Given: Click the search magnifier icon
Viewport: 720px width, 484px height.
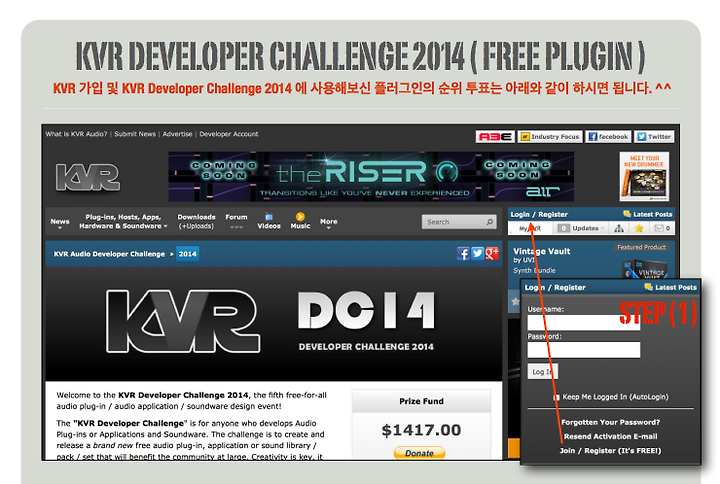Looking at the screenshot, I should (490, 222).
